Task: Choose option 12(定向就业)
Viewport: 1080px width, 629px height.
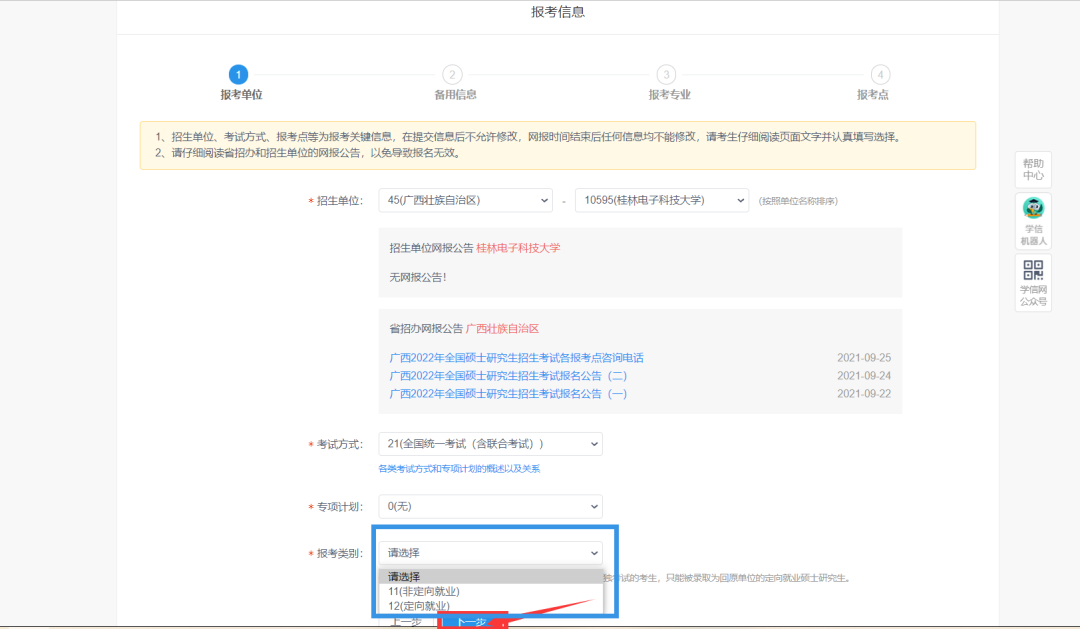Action: [x=490, y=606]
